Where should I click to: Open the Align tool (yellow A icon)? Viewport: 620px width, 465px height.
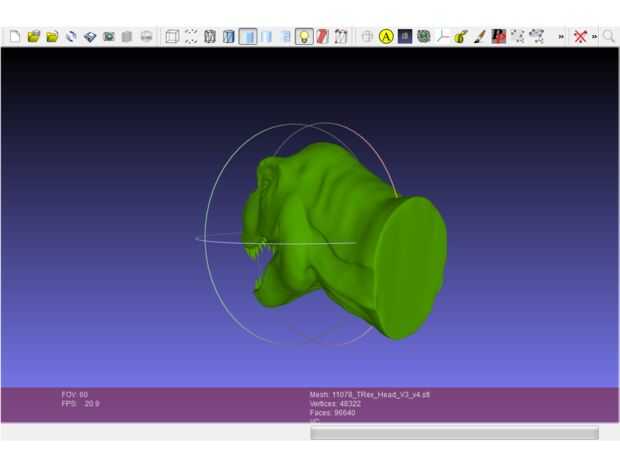pyautogui.click(x=386, y=37)
